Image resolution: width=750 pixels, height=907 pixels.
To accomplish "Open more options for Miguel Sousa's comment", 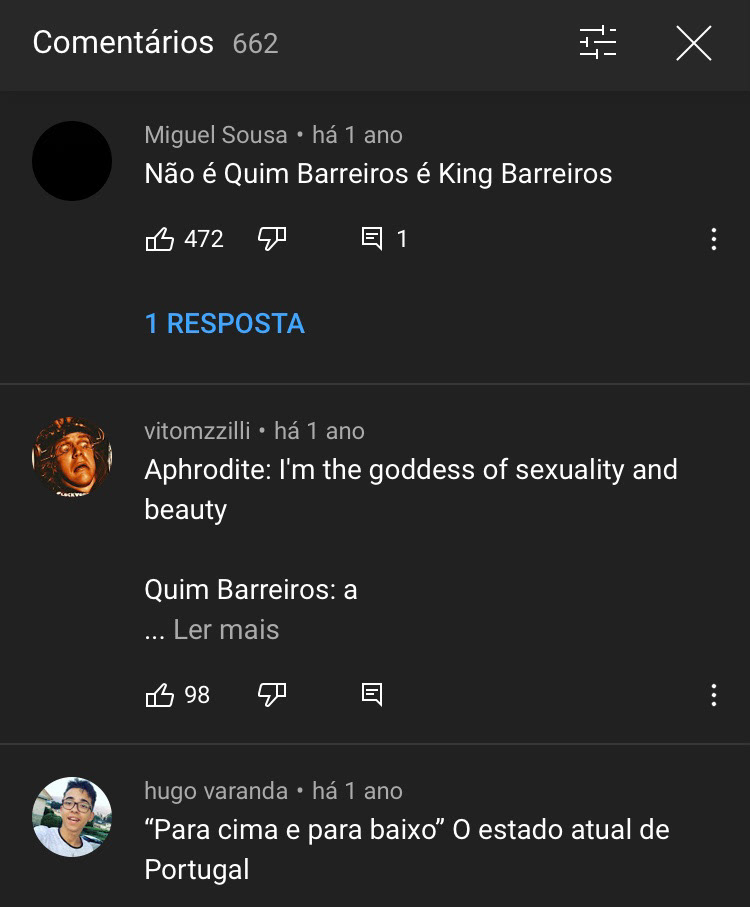I will (714, 239).
